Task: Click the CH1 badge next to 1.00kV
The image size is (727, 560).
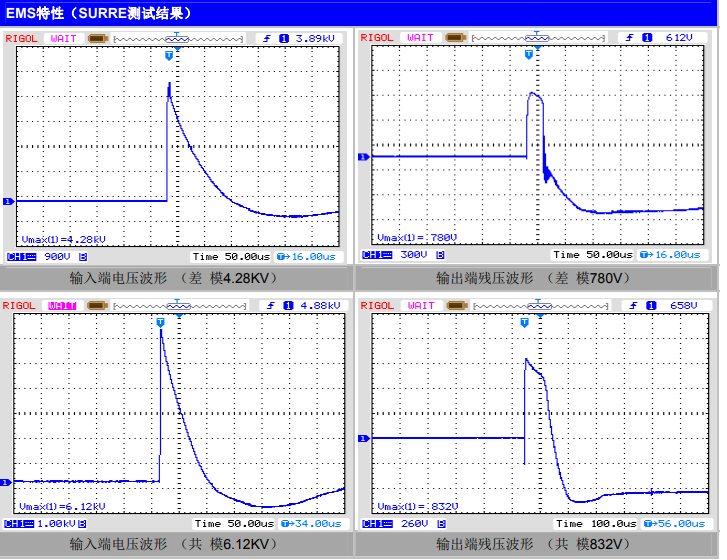Action: click(x=19, y=524)
